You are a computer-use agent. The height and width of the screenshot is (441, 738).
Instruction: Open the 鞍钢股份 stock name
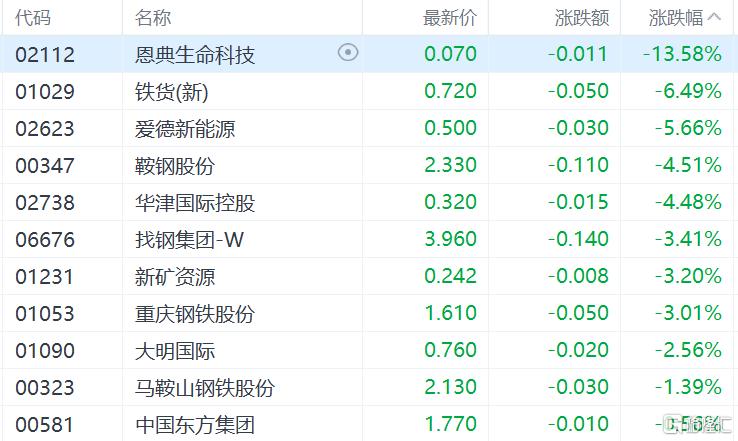[x=175, y=166]
